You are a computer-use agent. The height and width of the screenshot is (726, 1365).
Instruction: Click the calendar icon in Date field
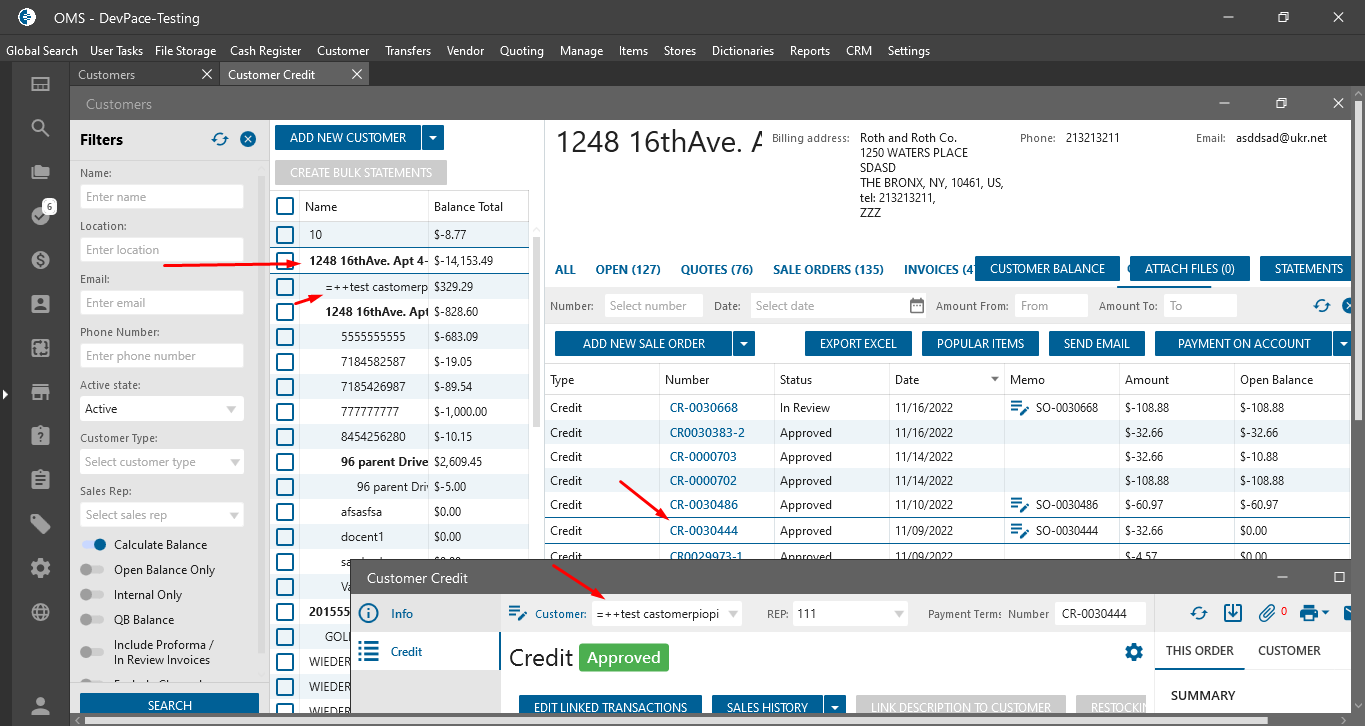pos(917,306)
